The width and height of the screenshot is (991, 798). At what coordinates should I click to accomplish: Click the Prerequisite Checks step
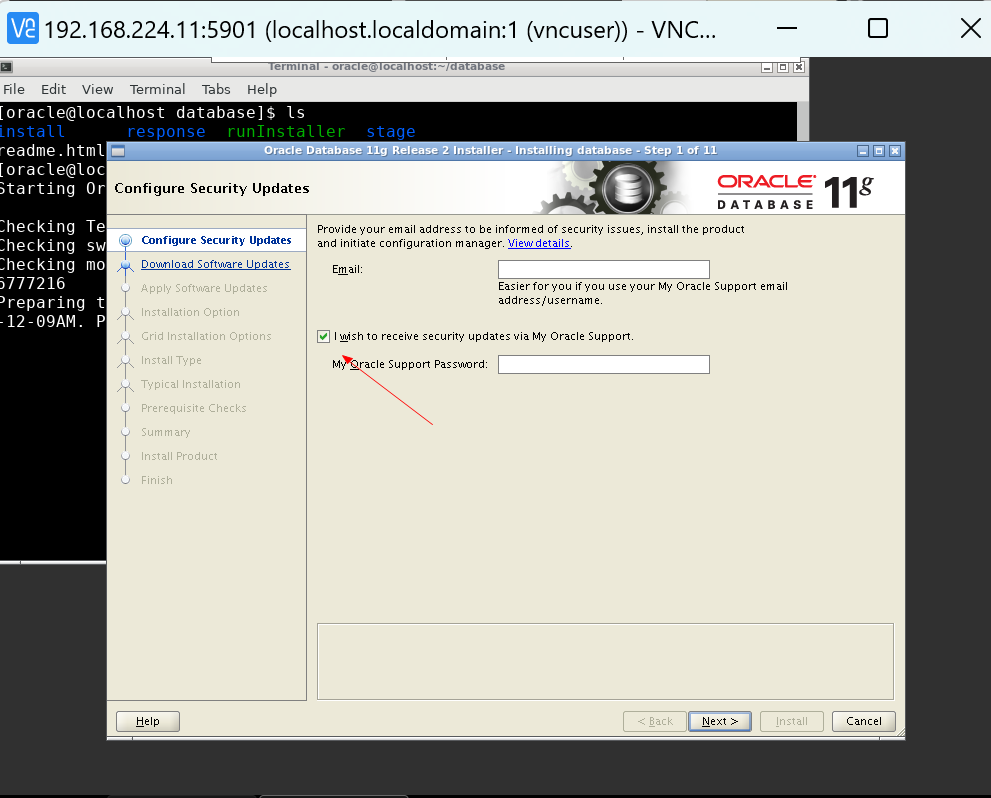pyautogui.click(x=193, y=408)
